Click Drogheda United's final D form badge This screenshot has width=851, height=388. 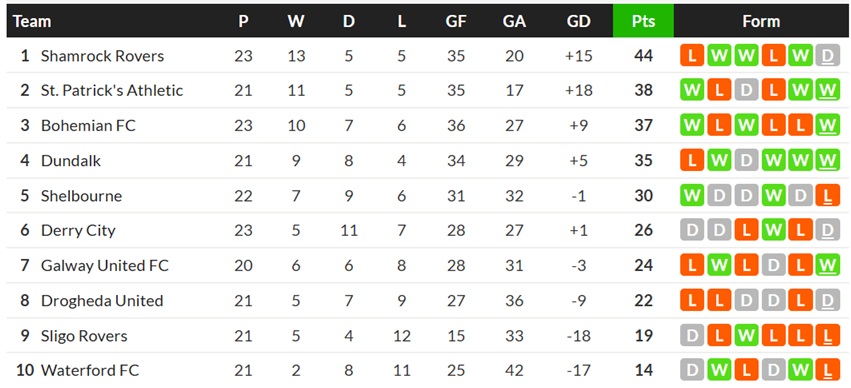(827, 300)
